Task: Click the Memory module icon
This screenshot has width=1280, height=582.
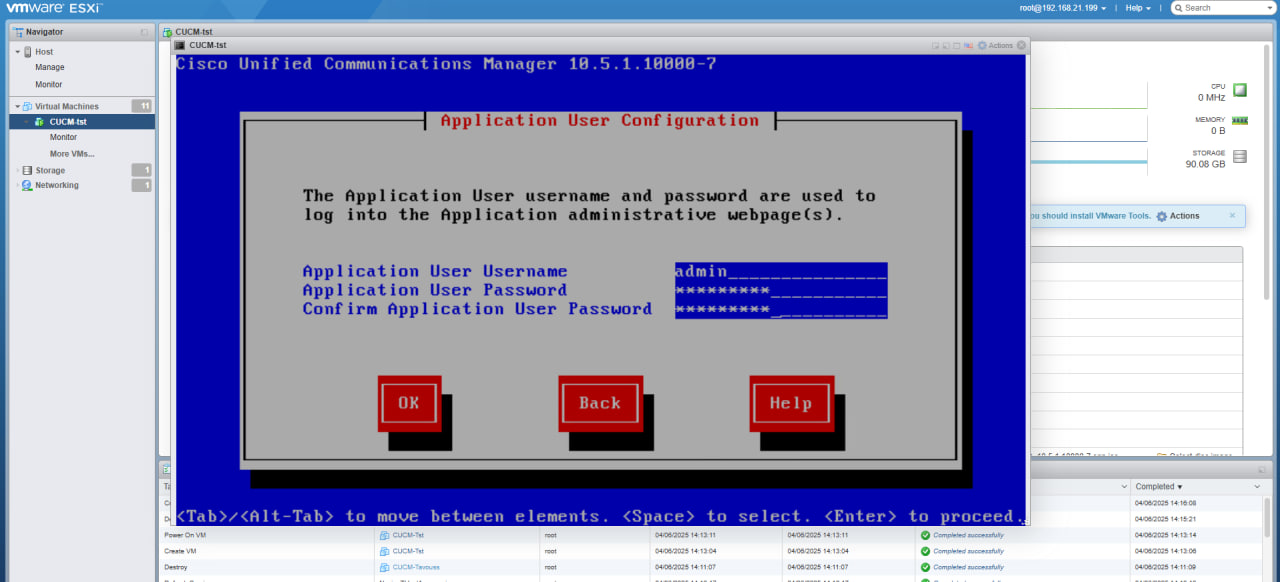Action: click(x=1240, y=120)
